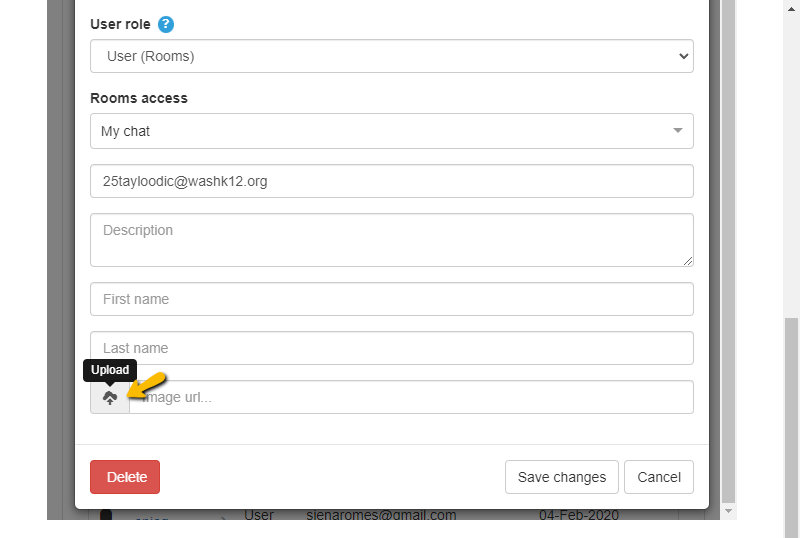Click the 04-Feb-2020 date in the background list
Image resolution: width=800 pixels, height=538 pixels.
(578, 516)
